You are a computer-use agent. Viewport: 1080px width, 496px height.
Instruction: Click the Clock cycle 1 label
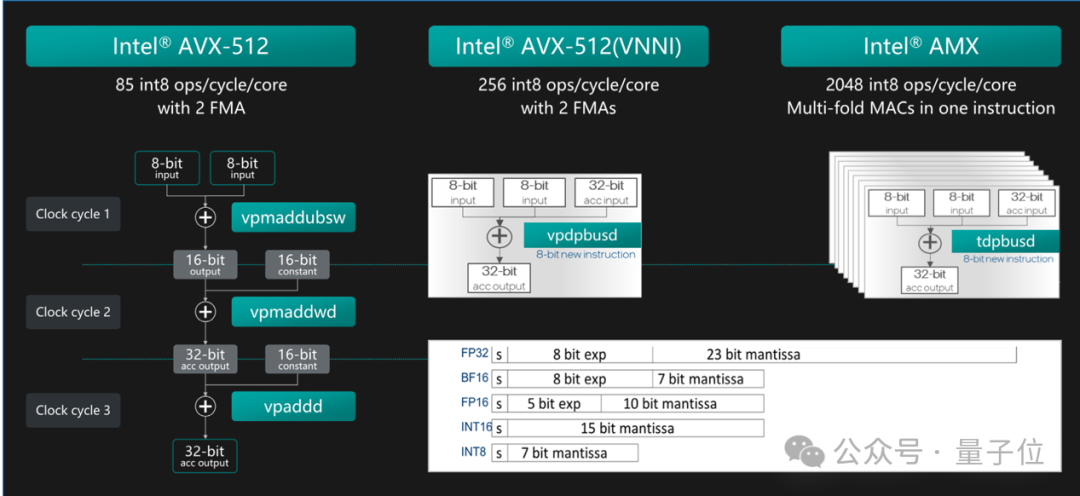point(73,214)
